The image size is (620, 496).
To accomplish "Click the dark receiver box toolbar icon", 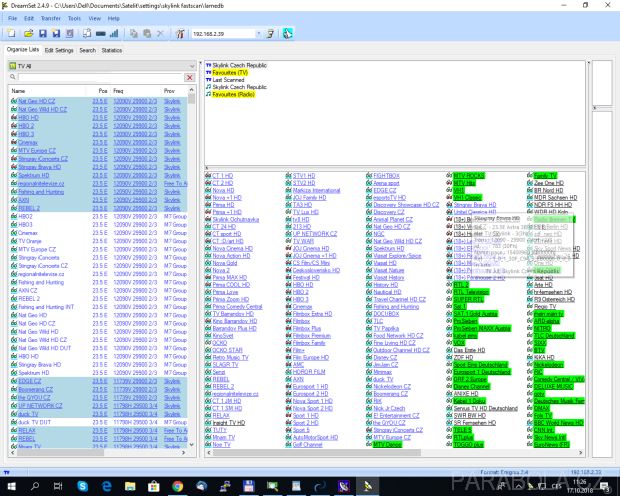I will (100, 34).
